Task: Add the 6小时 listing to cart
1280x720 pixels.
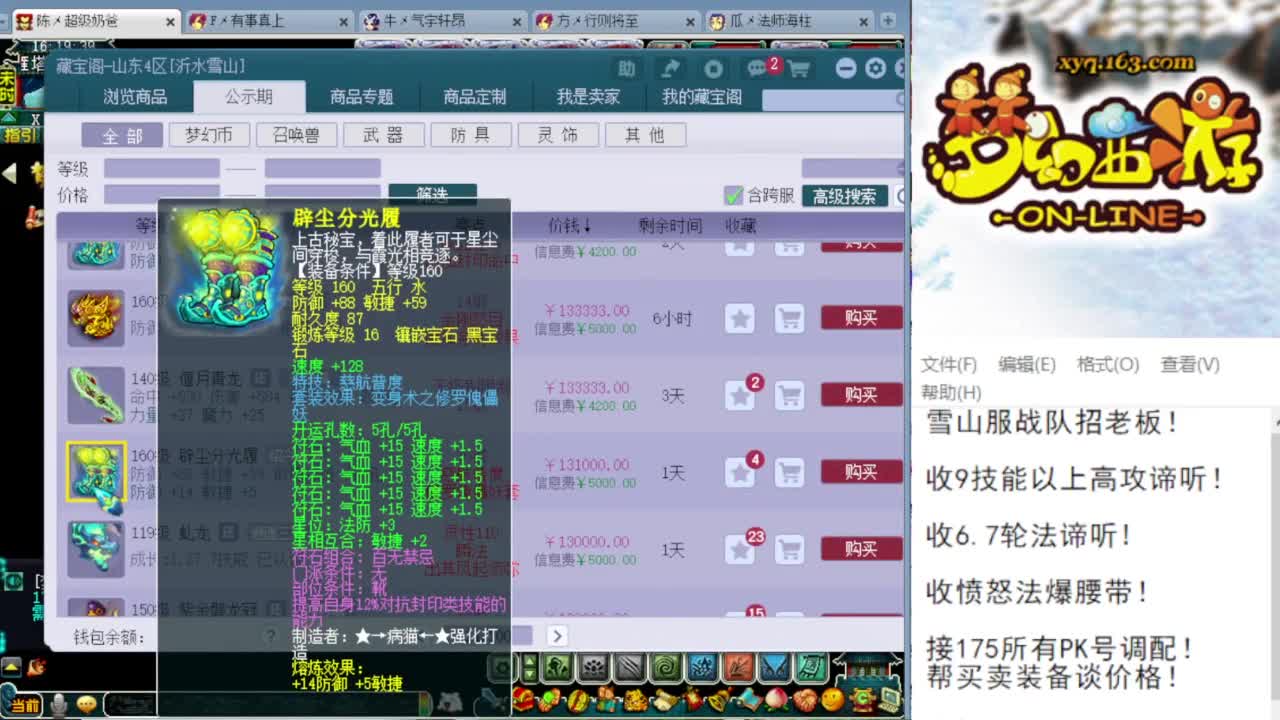Action: click(790, 319)
